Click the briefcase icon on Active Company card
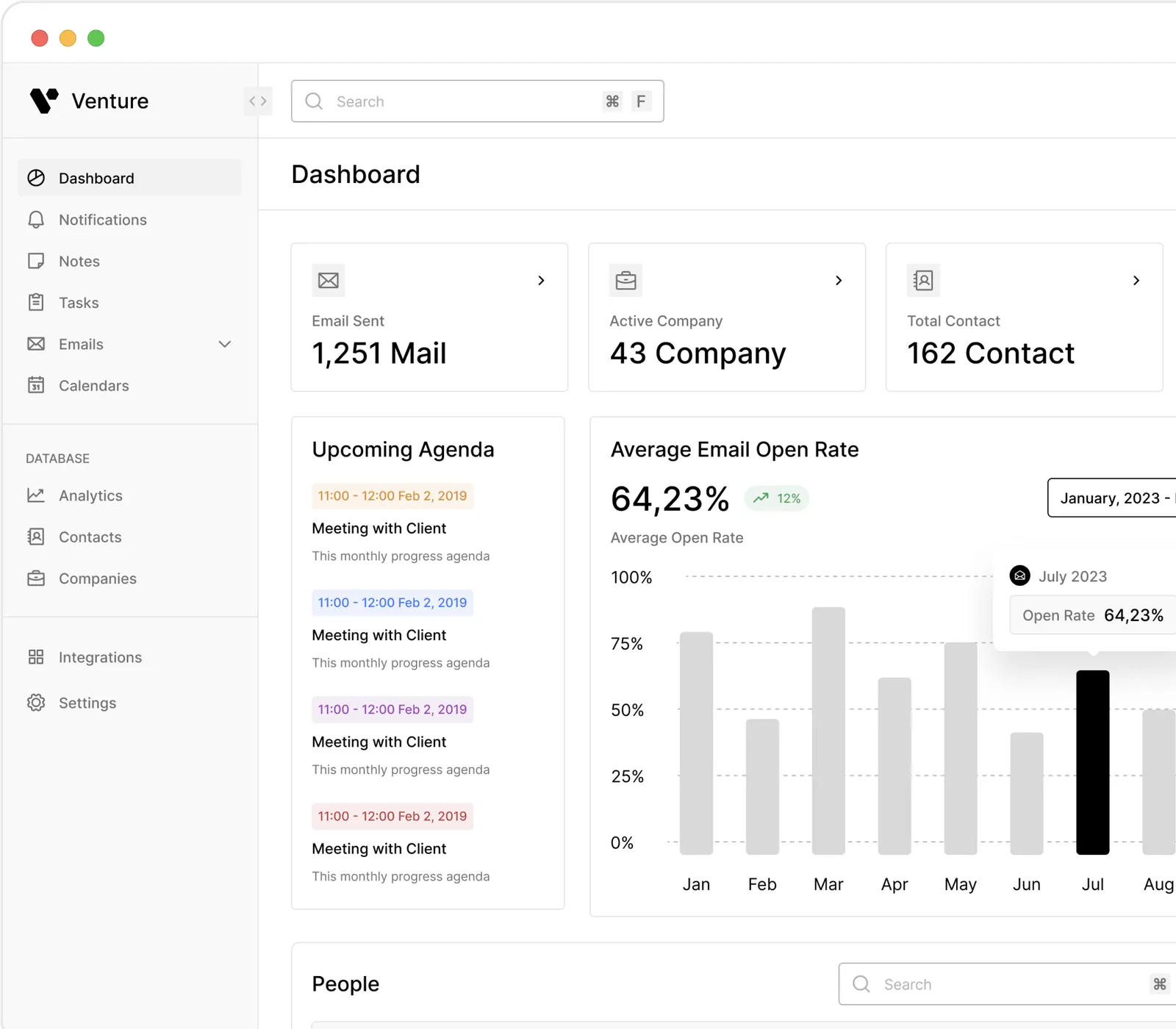 pyautogui.click(x=626, y=280)
